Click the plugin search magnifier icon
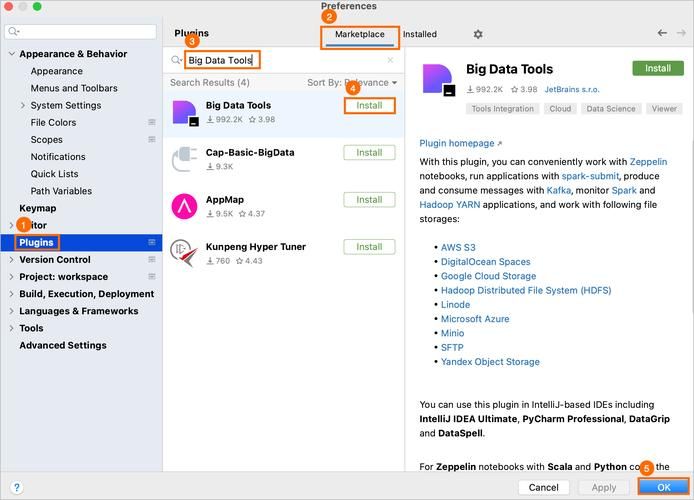Image resolution: width=694 pixels, height=500 pixels. 177,60
